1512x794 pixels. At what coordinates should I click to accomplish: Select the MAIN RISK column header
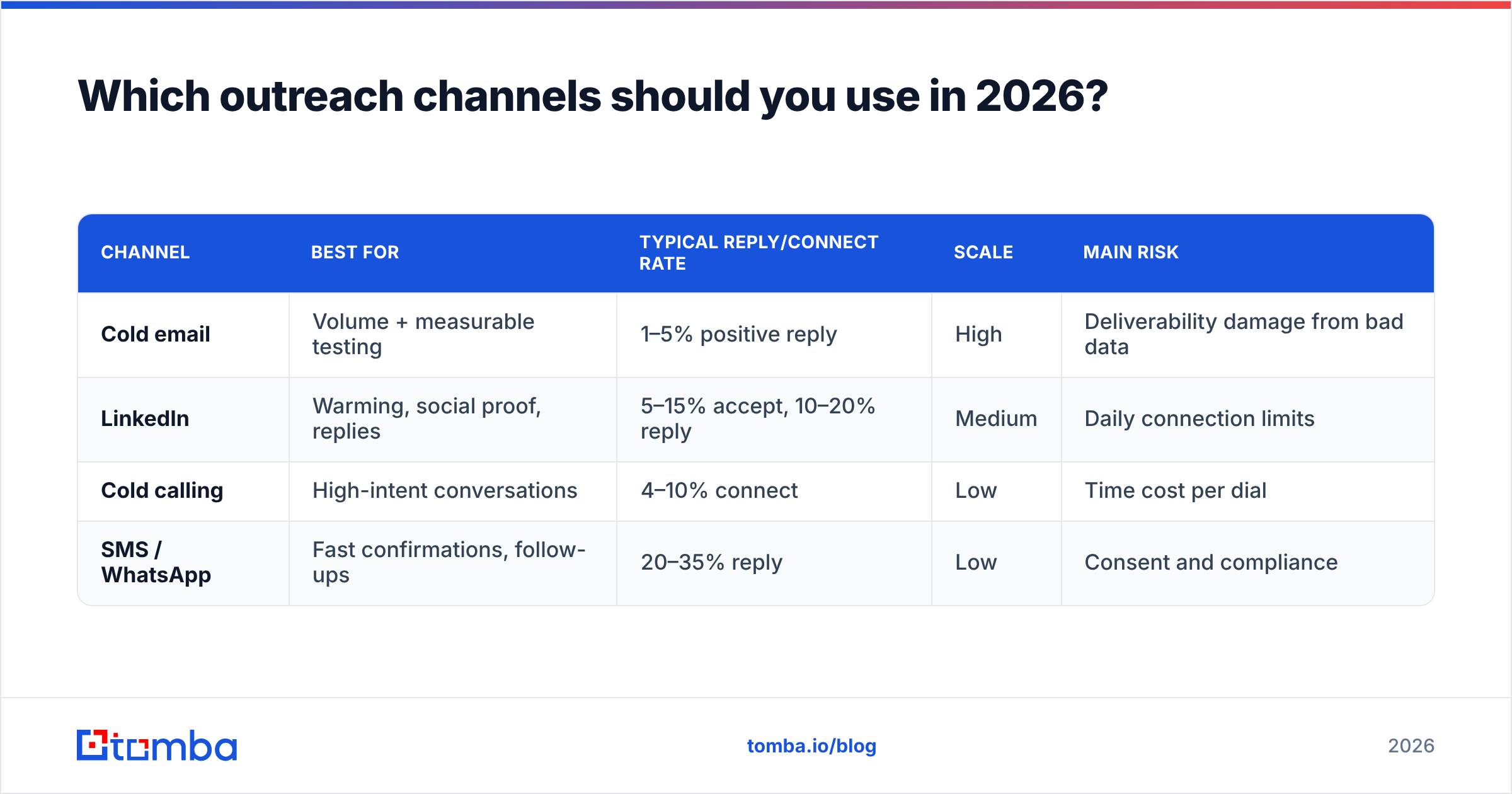coord(1131,252)
